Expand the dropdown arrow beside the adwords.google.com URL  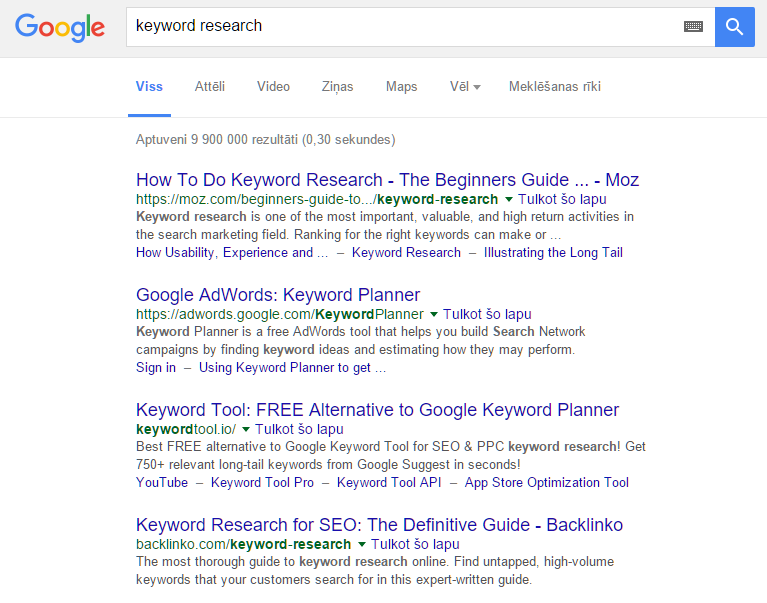point(434,314)
